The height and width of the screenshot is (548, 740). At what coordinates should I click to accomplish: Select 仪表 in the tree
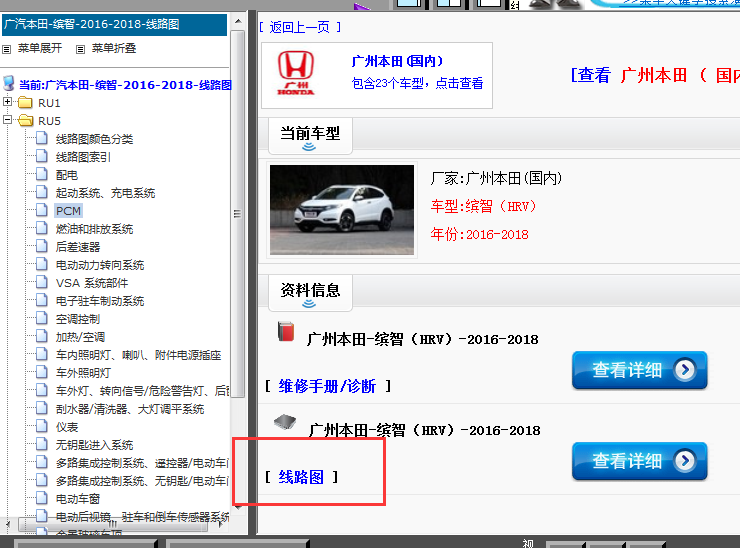67,427
